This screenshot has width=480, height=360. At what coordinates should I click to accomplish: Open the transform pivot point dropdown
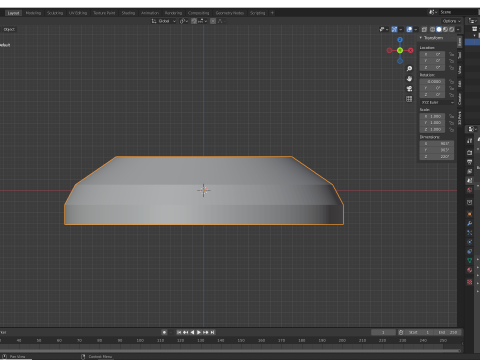click(x=184, y=21)
